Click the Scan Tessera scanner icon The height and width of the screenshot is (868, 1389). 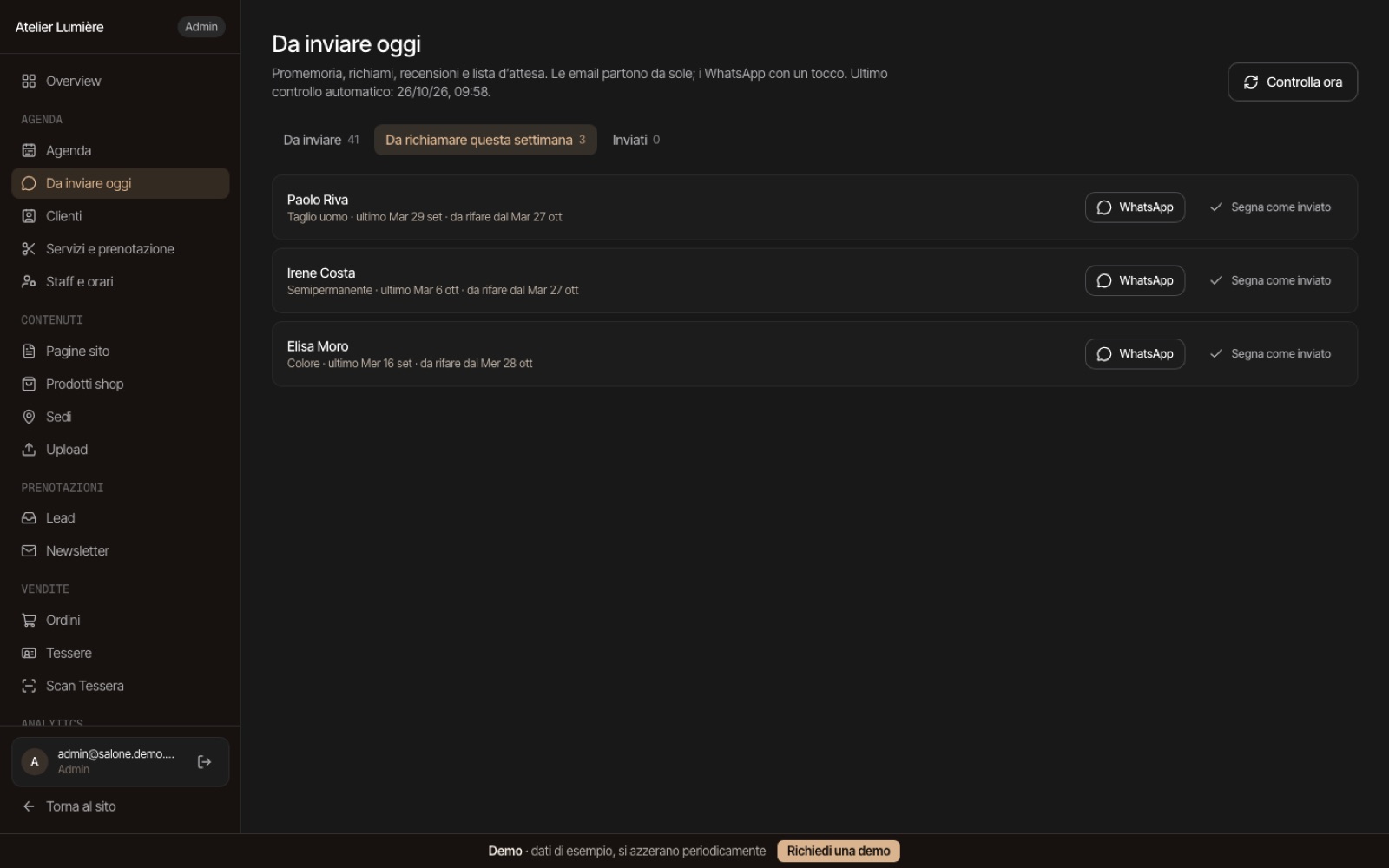[29, 686]
